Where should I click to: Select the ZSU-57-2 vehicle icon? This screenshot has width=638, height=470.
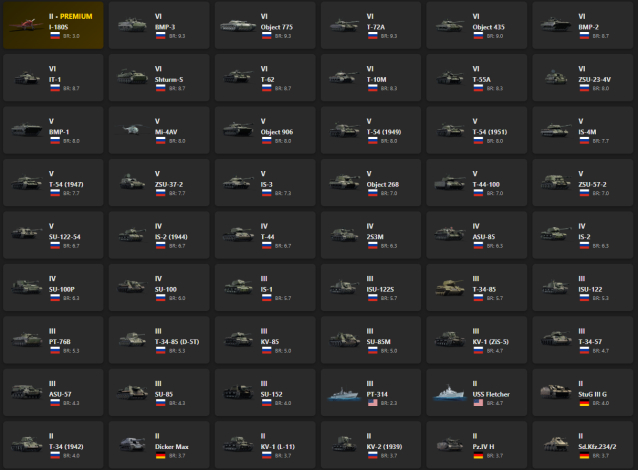point(555,182)
